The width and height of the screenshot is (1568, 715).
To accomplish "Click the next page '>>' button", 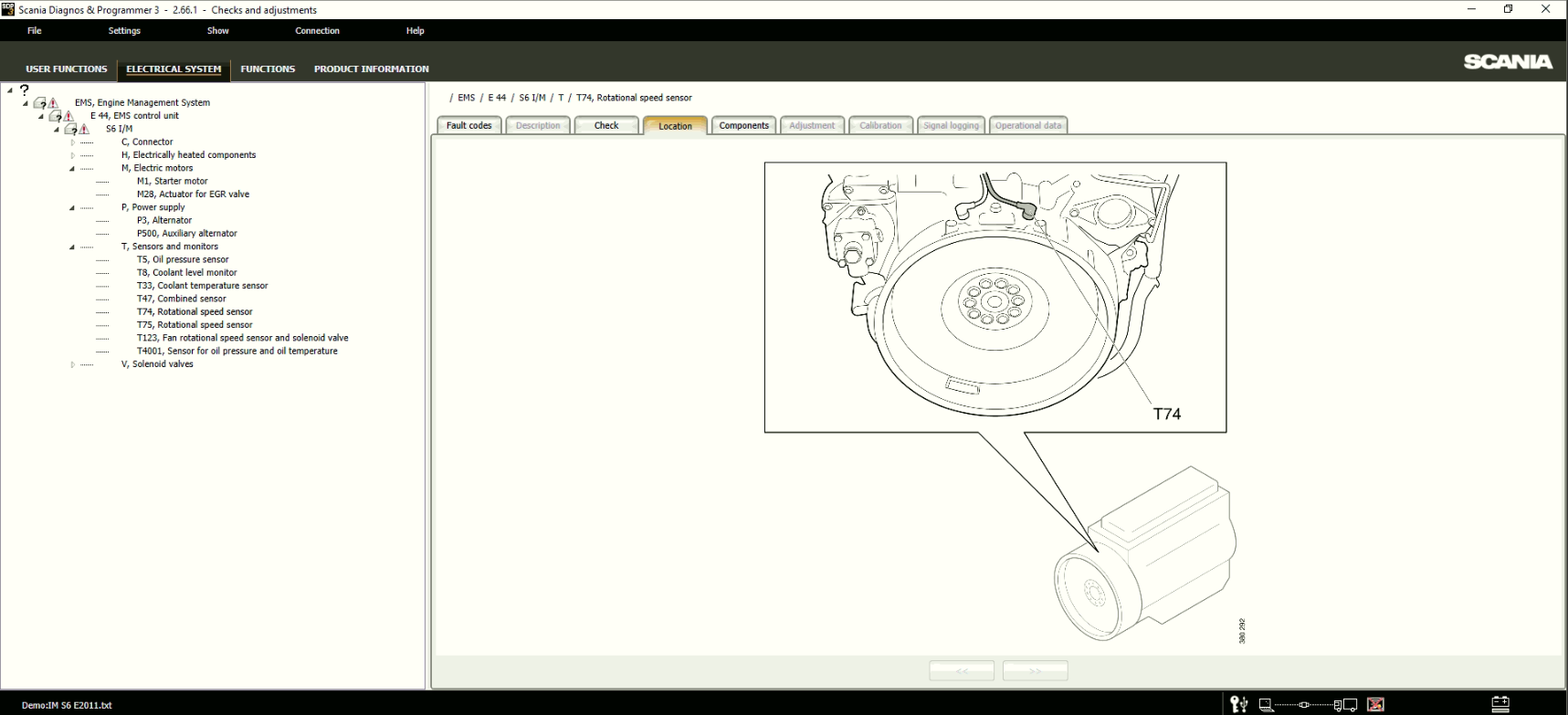I will [1035, 670].
